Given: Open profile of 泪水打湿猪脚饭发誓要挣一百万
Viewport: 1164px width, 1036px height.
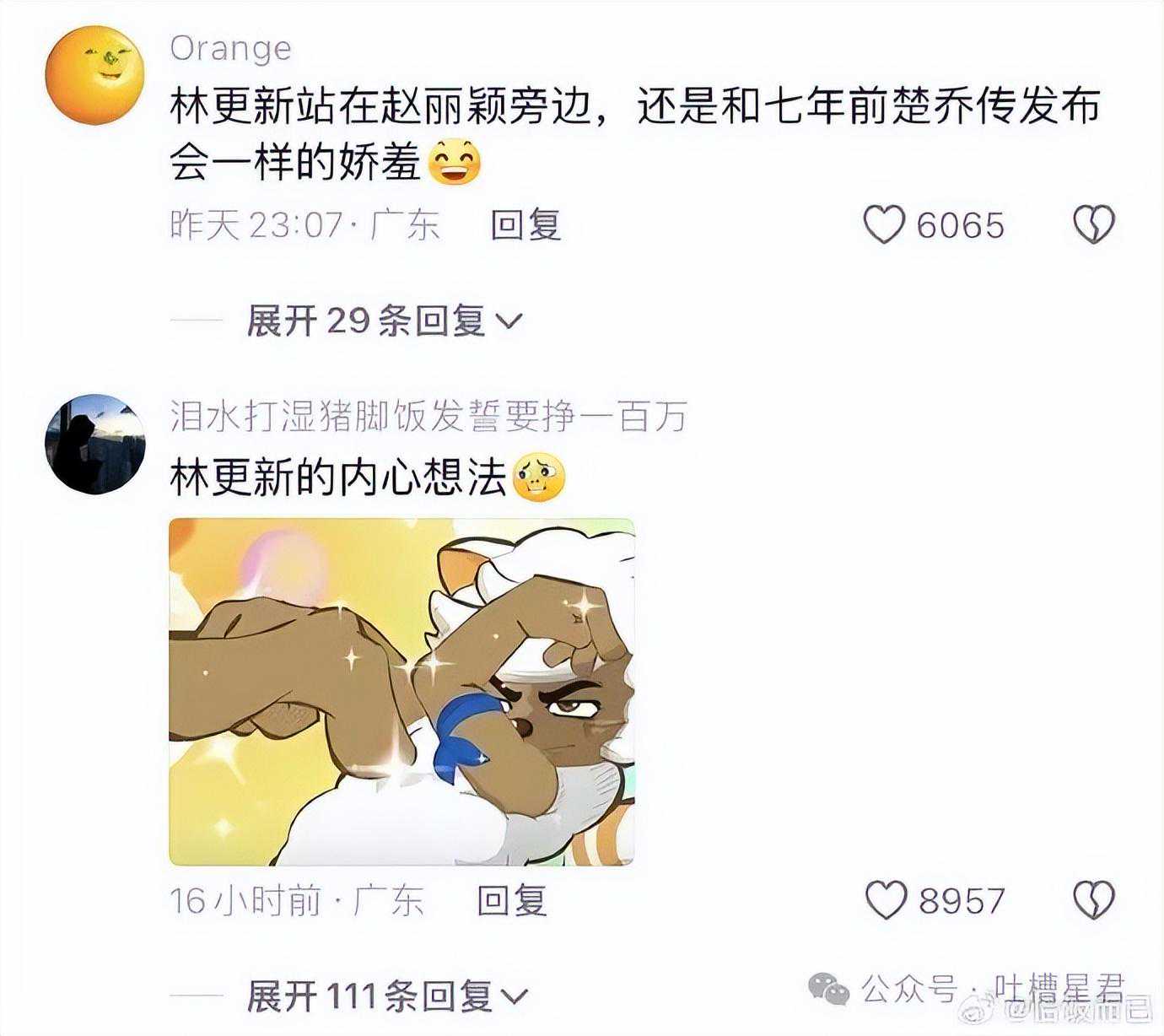Looking at the screenshot, I should (429, 417).
